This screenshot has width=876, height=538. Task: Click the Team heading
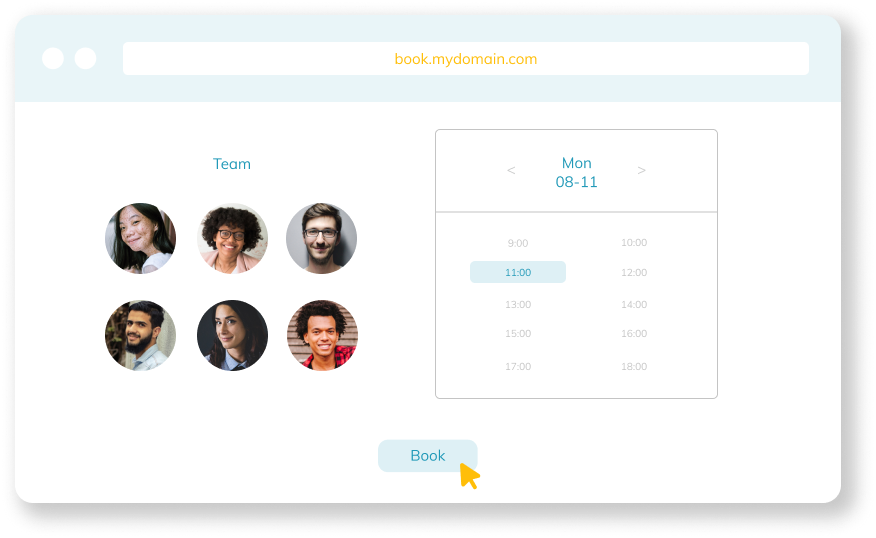point(232,164)
